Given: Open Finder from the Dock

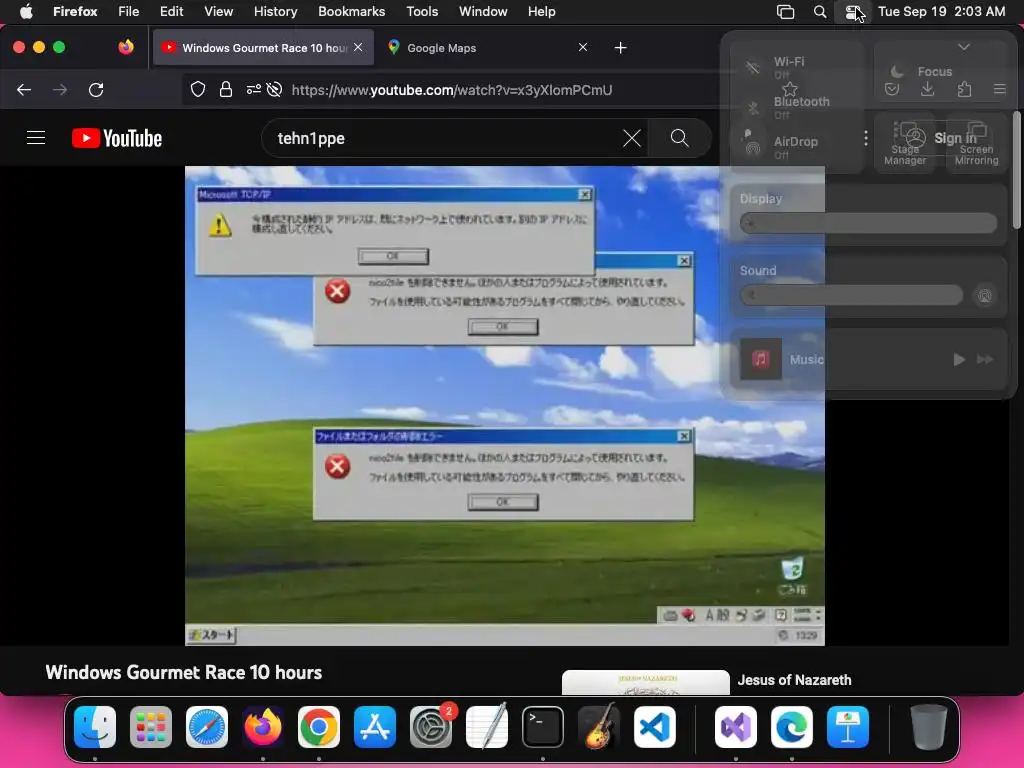Looking at the screenshot, I should [95, 727].
